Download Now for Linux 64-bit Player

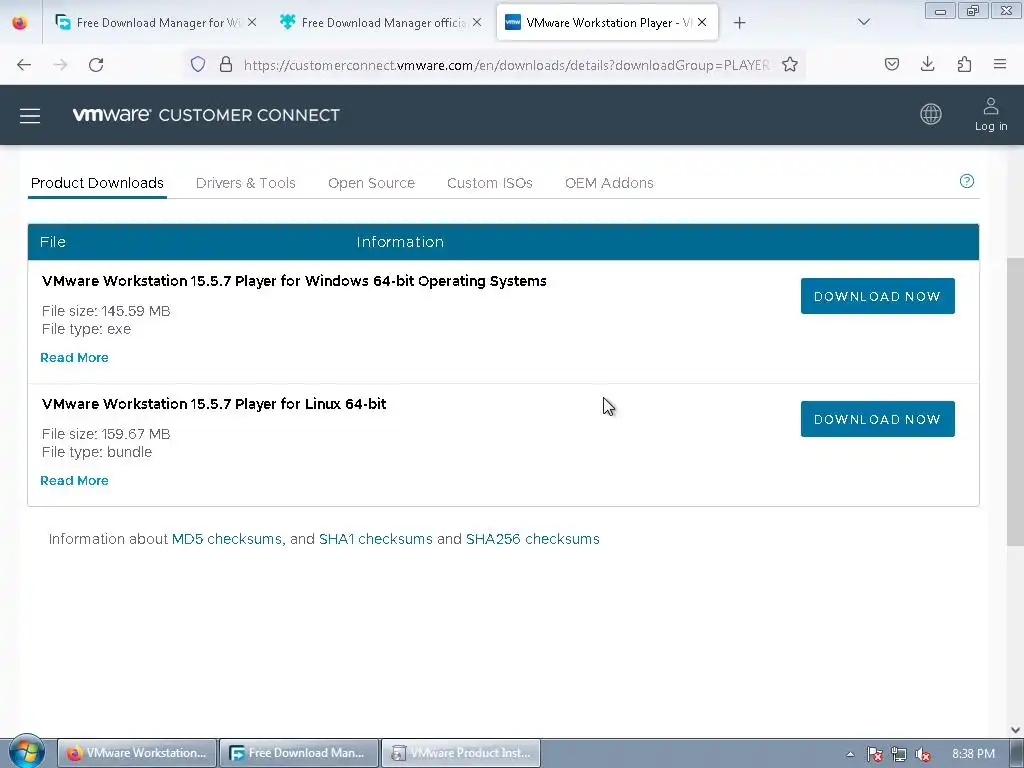878,419
